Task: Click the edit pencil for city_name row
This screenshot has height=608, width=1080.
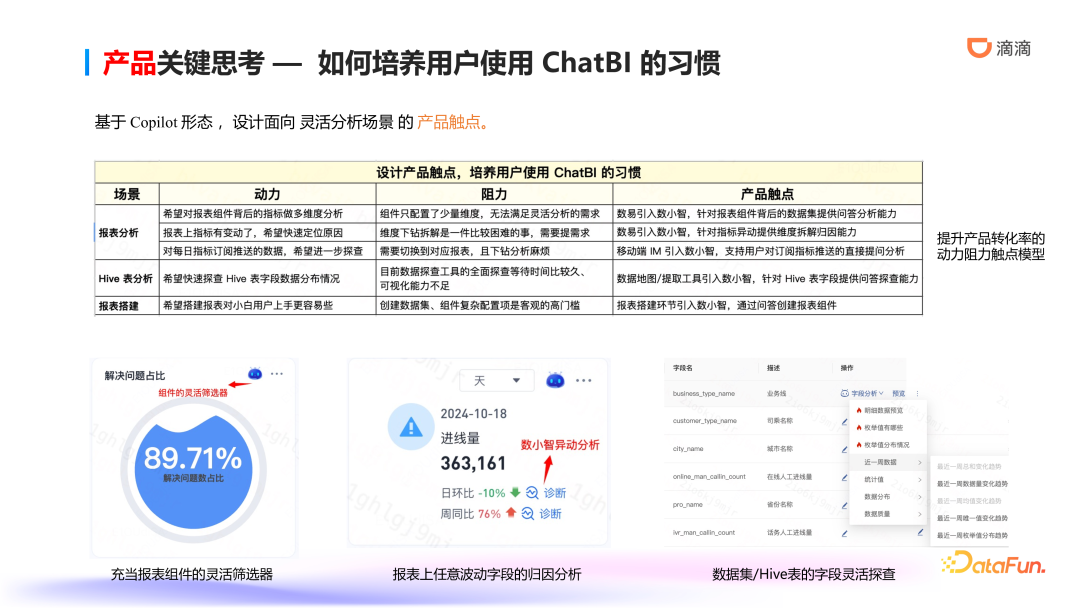Action: pyautogui.click(x=844, y=449)
